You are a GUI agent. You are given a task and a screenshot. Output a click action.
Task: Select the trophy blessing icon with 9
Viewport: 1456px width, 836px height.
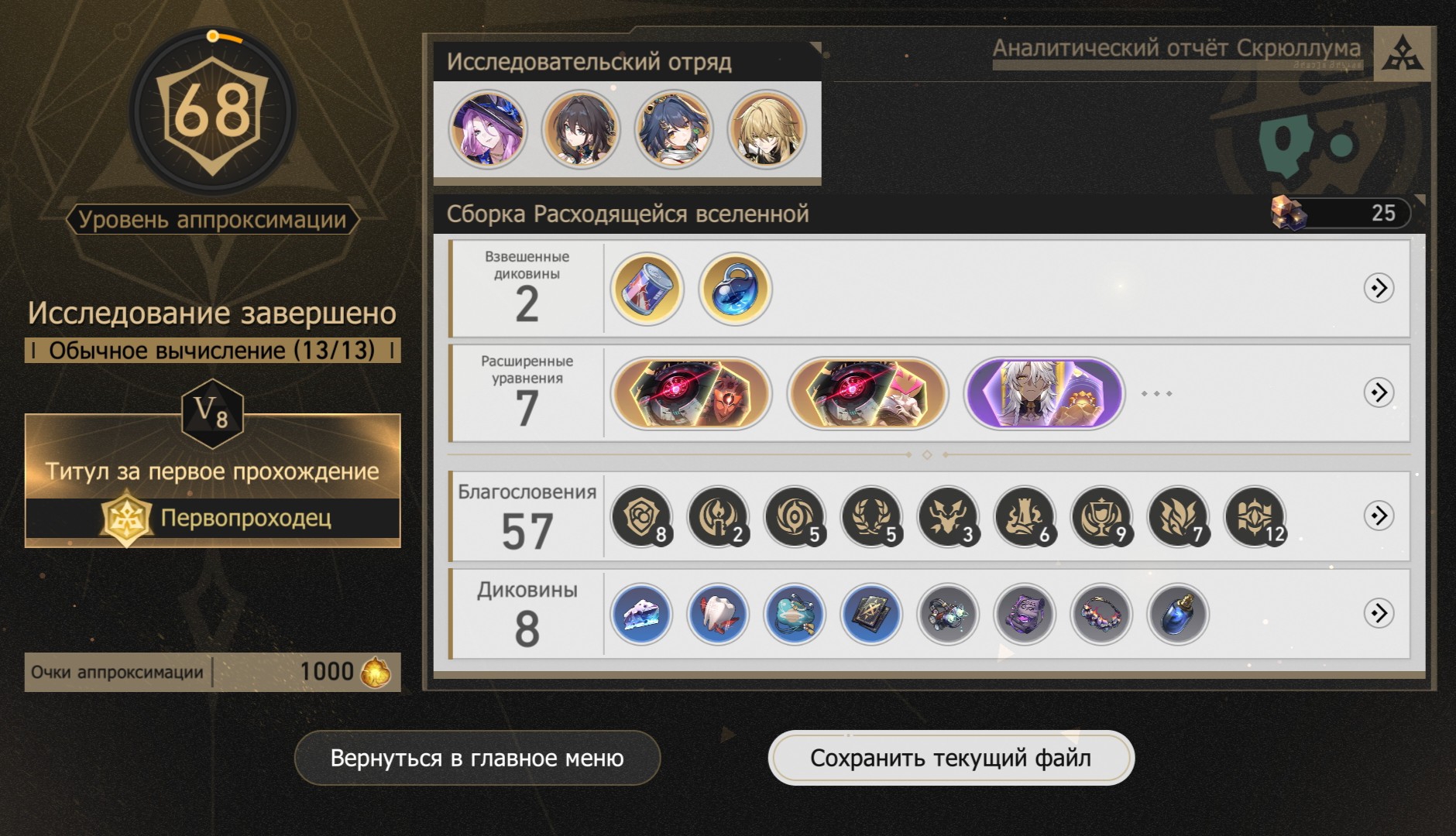click(1101, 516)
